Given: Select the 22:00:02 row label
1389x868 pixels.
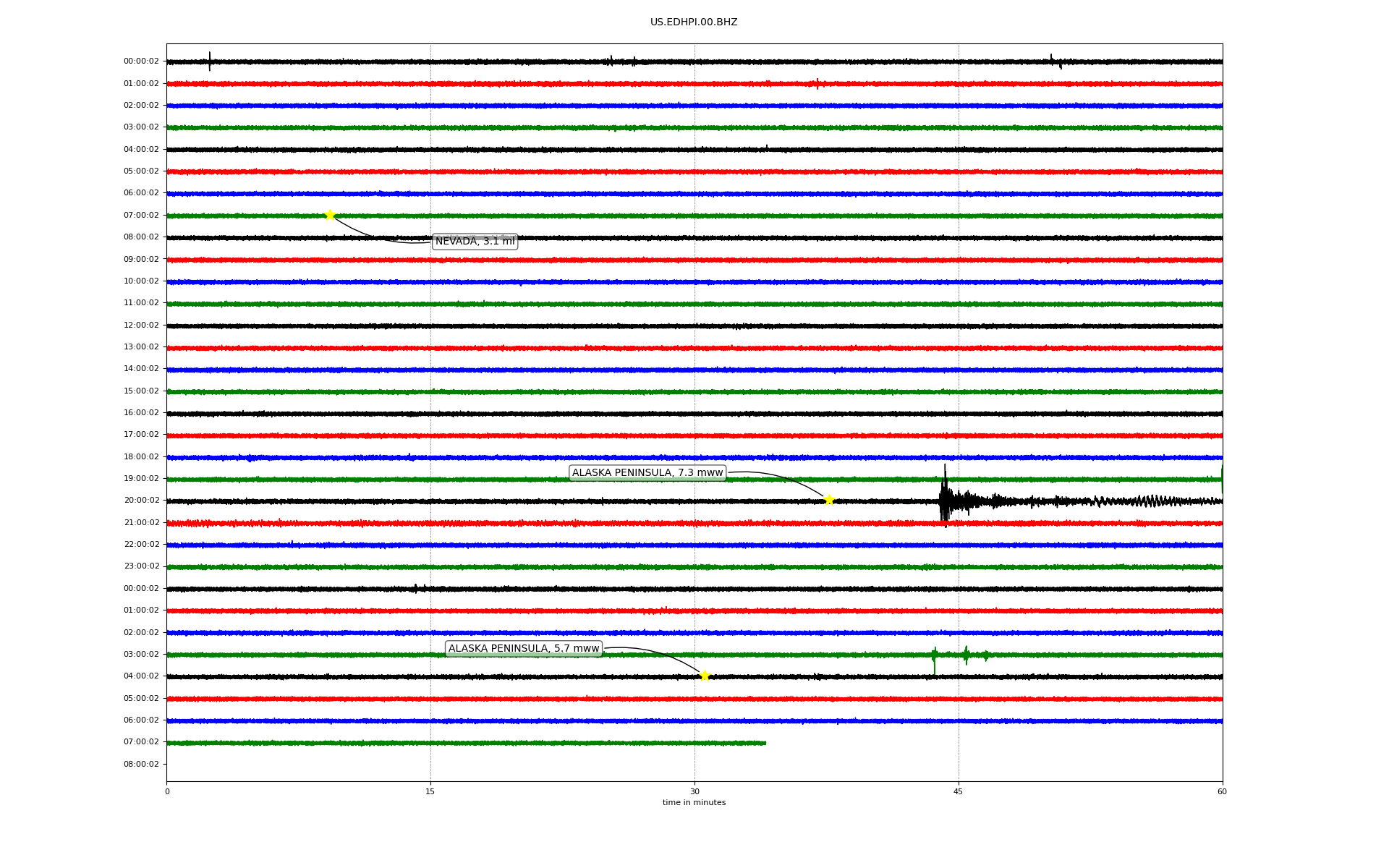Looking at the screenshot, I should (141, 544).
